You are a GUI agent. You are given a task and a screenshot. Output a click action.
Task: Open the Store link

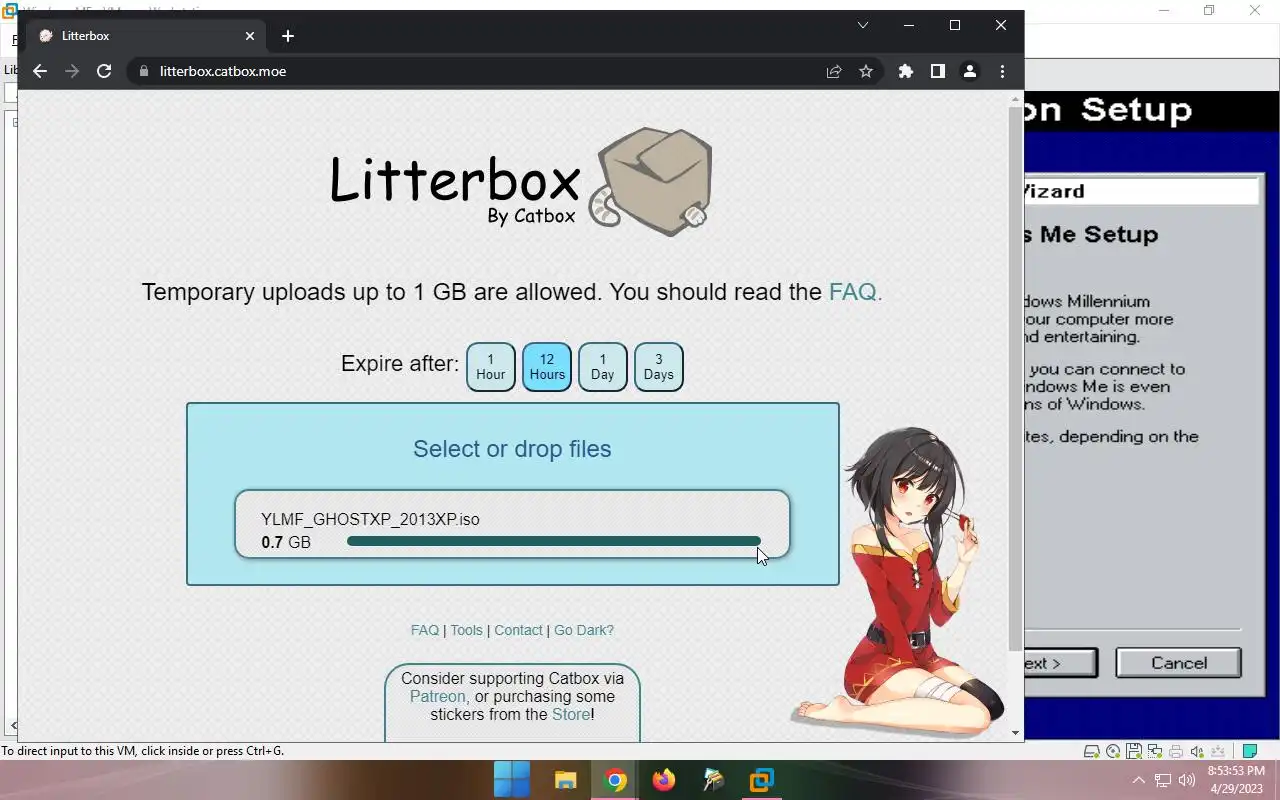[x=571, y=714]
